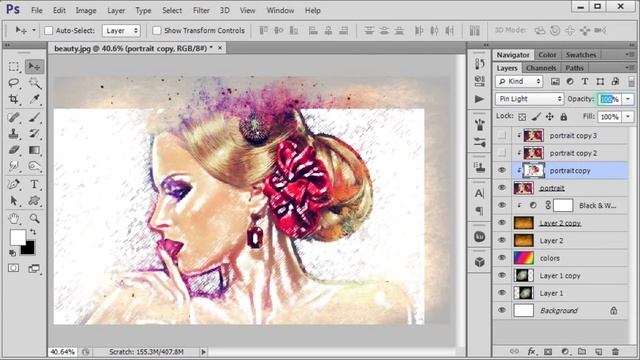This screenshot has width=640, height=360.
Task: Select the Eraser tool
Action: (13, 150)
